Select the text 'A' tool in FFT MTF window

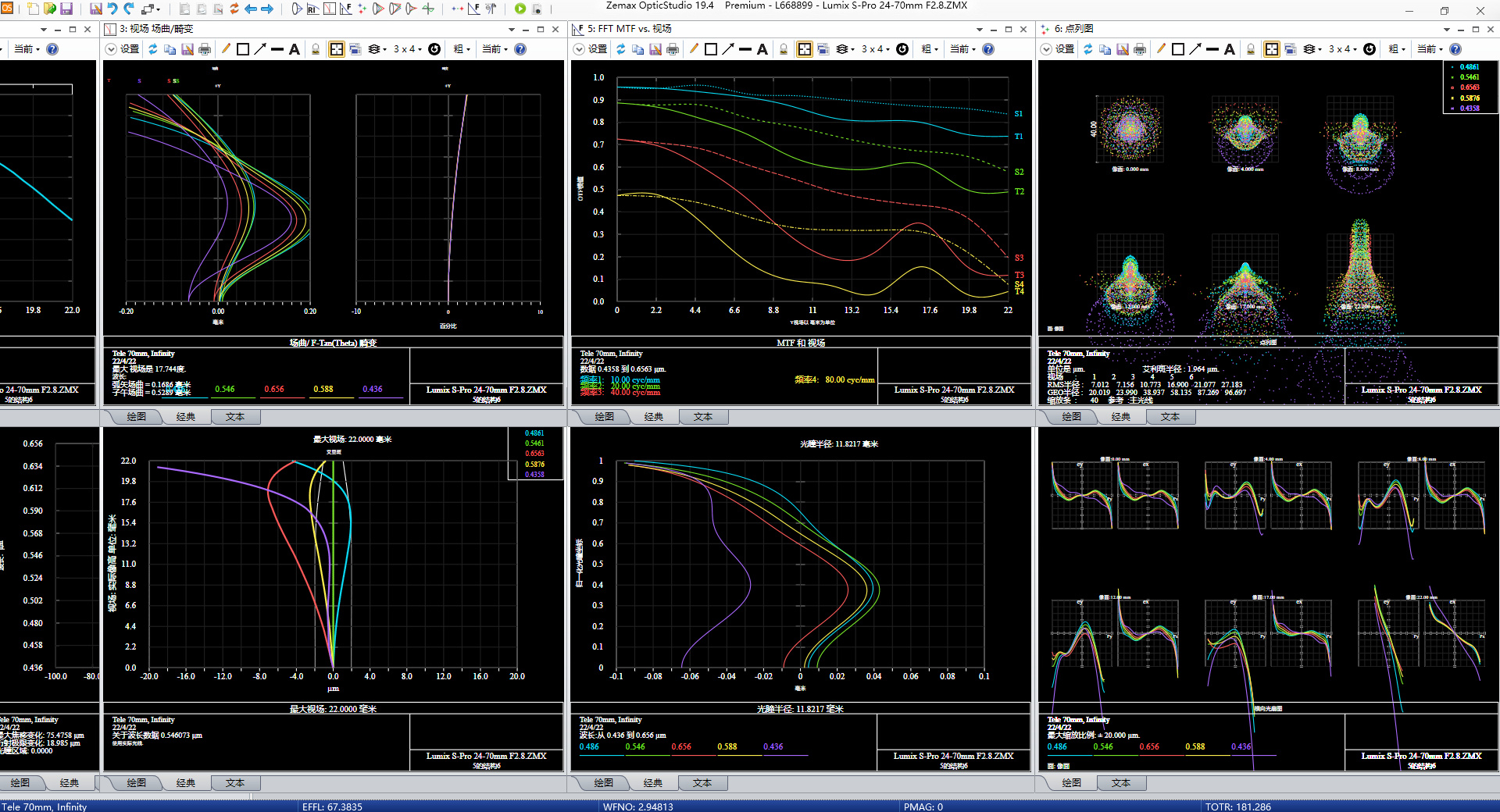tap(762, 49)
